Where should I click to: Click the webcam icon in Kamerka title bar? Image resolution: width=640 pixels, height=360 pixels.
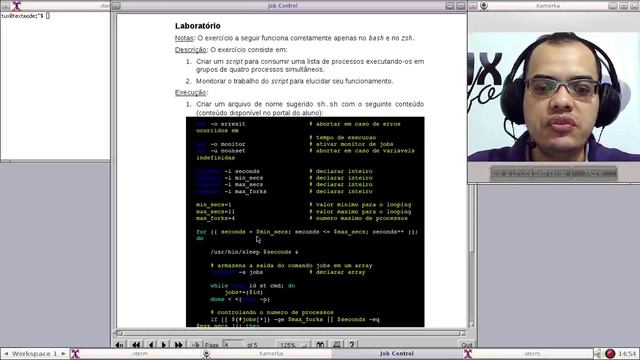484,6
